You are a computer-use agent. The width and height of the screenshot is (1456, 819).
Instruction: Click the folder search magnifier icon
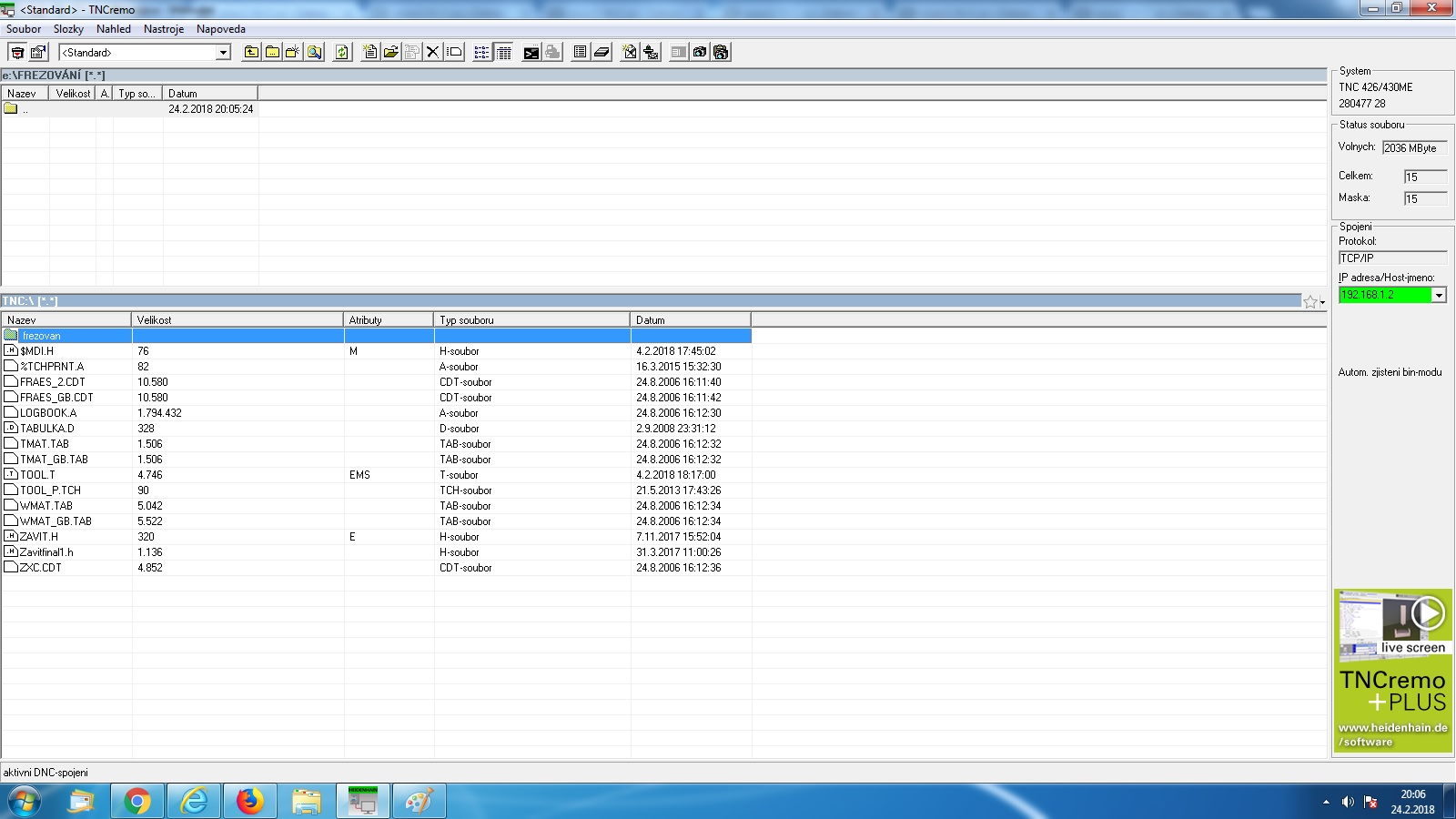click(x=315, y=53)
